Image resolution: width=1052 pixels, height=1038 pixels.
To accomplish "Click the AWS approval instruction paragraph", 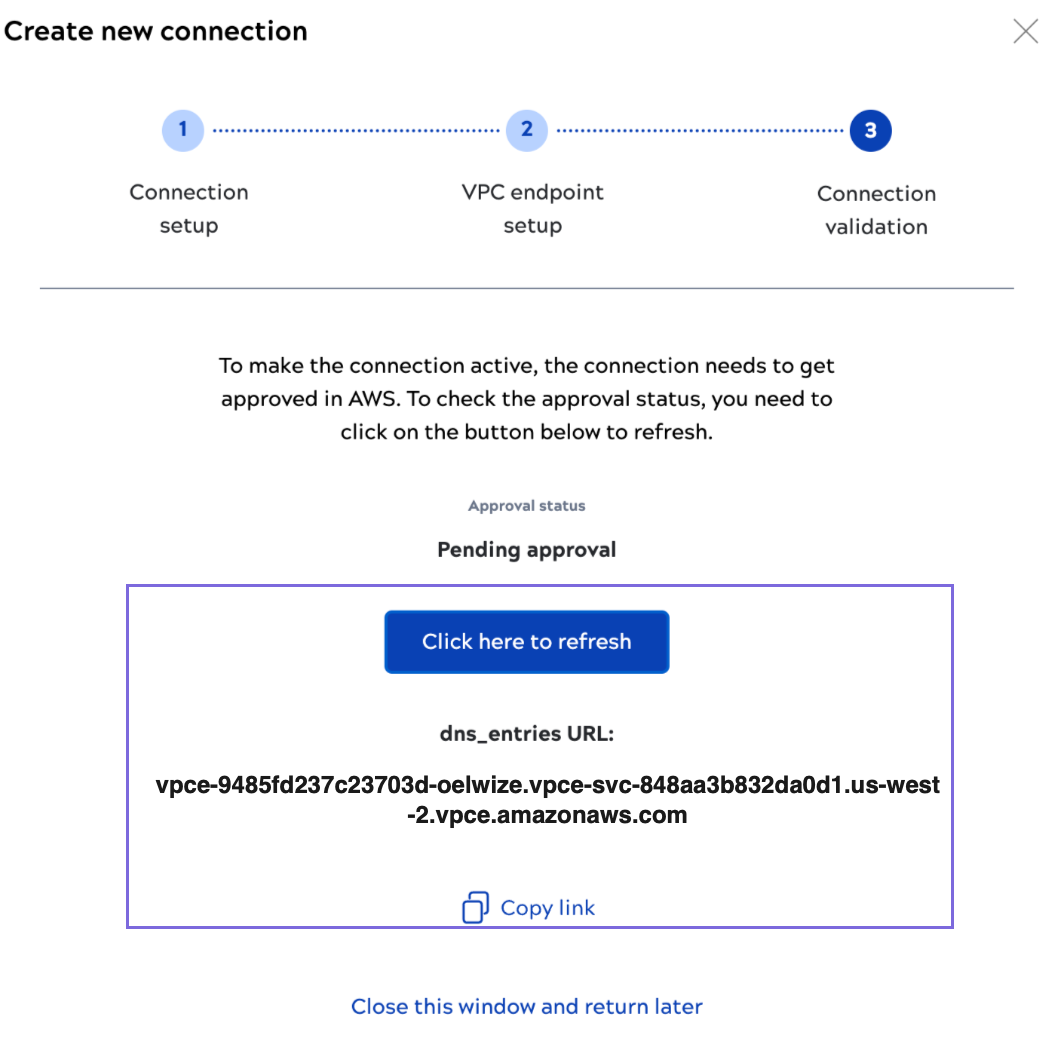I will tap(526, 399).
